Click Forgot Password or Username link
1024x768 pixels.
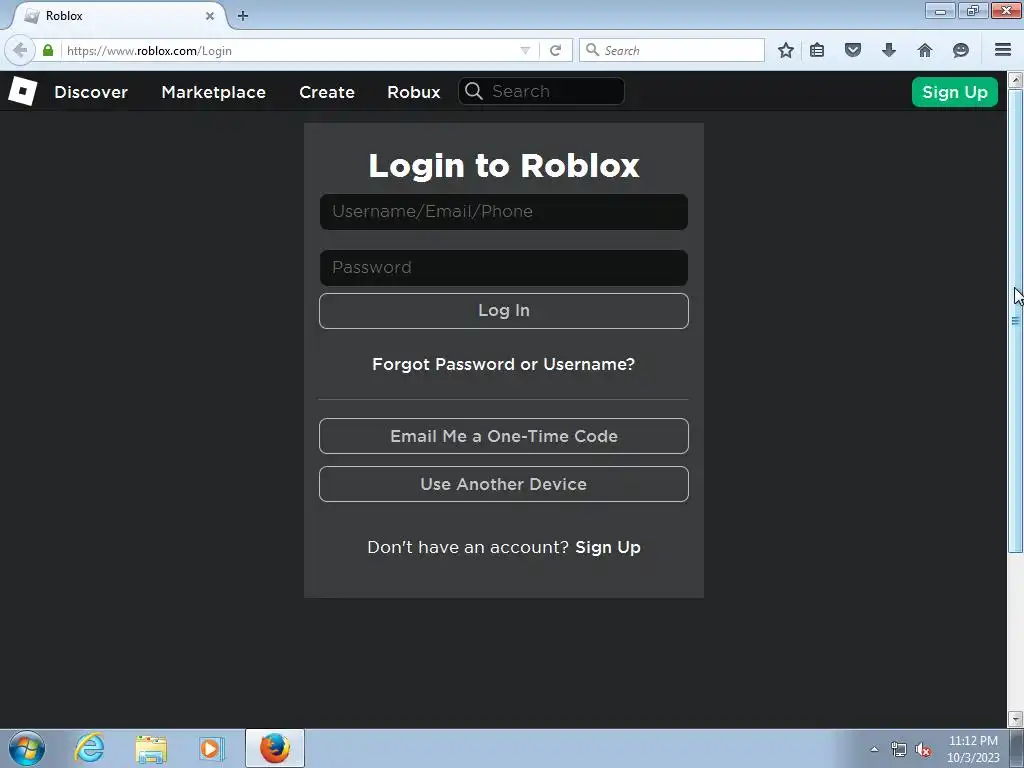tap(504, 364)
